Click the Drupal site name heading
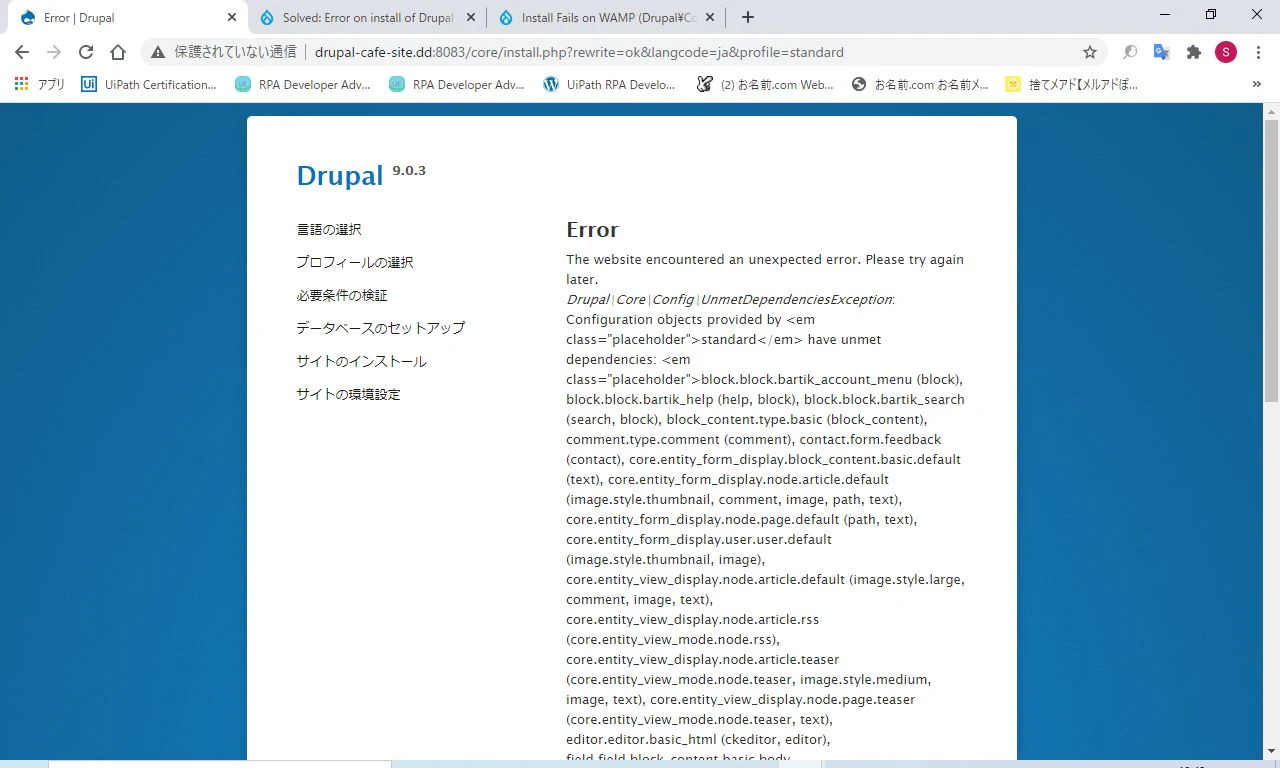The height and width of the screenshot is (768, 1280). tap(340, 176)
